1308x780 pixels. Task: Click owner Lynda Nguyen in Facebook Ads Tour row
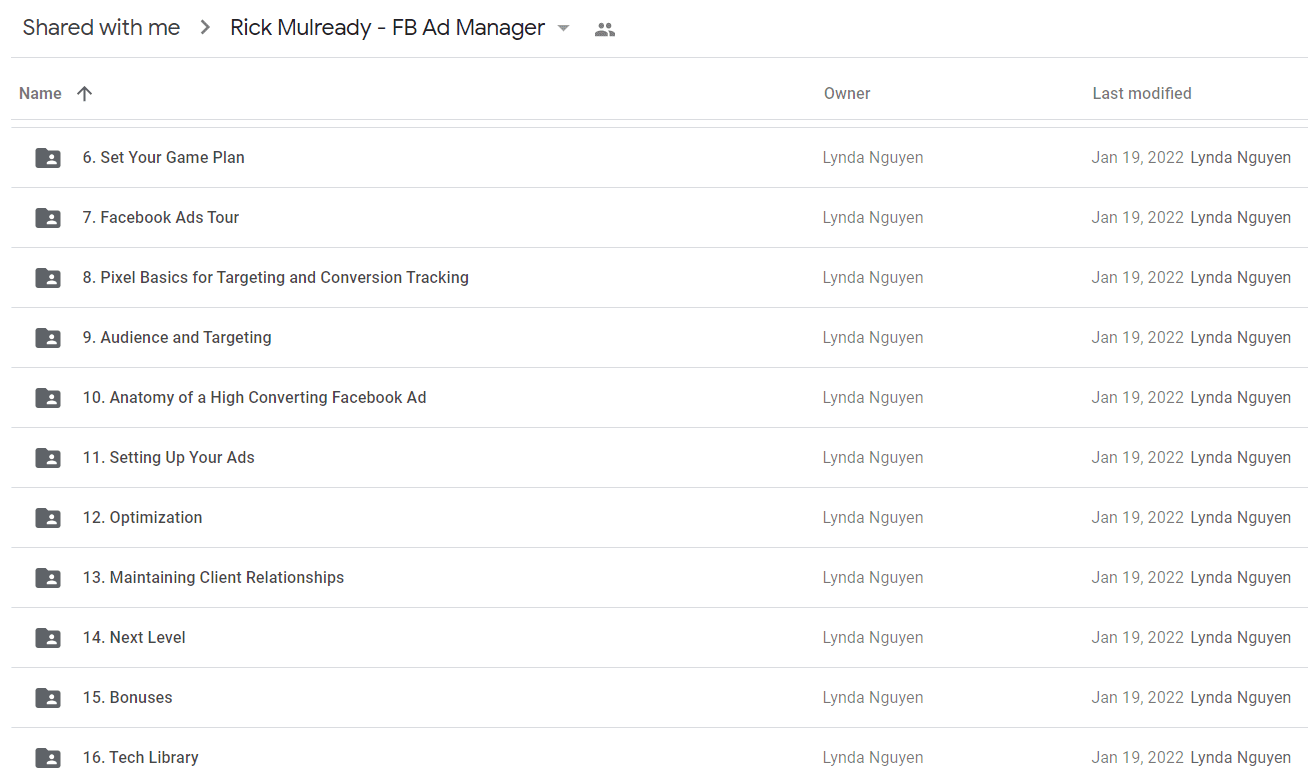(873, 217)
